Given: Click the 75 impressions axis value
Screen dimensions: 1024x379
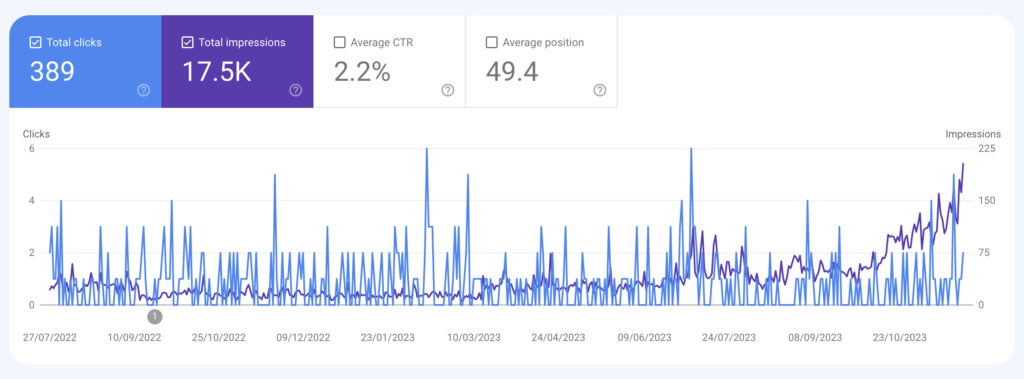Looking at the screenshot, I should coord(984,253).
